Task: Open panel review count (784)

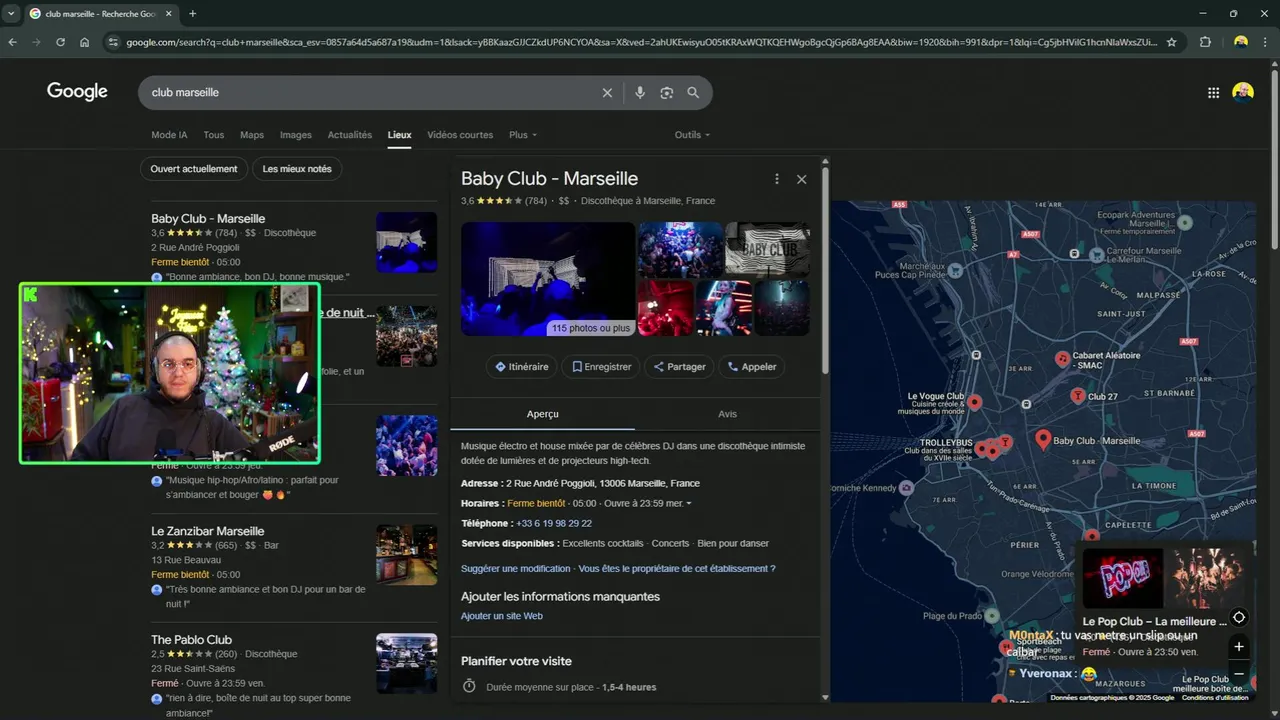Action: [536, 201]
